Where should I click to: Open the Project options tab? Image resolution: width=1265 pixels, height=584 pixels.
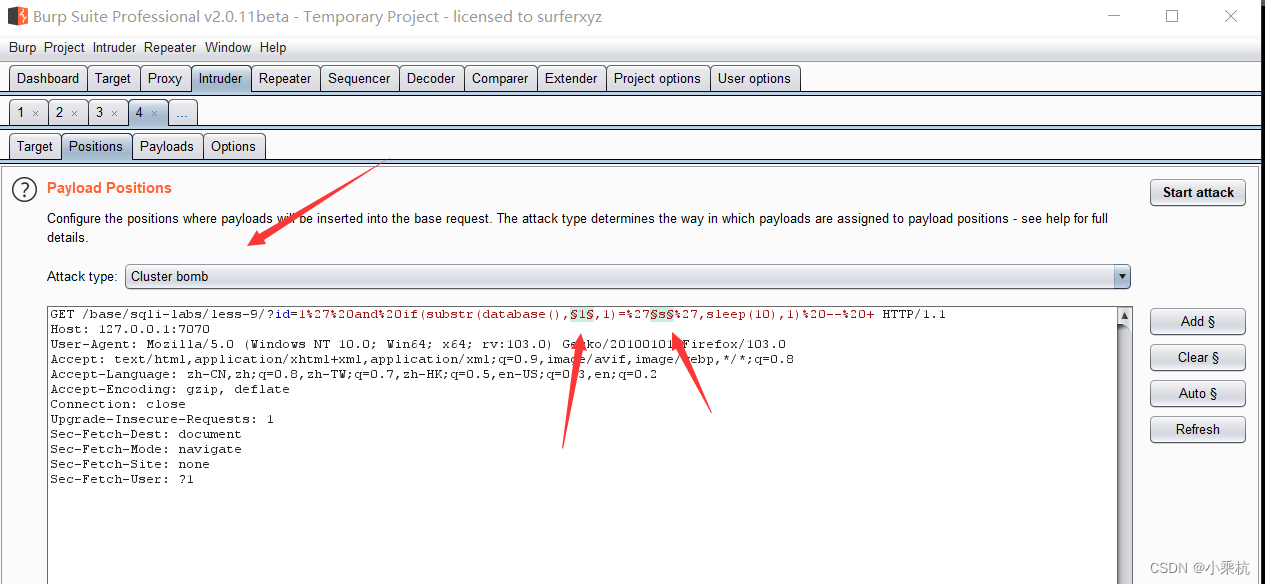point(657,79)
